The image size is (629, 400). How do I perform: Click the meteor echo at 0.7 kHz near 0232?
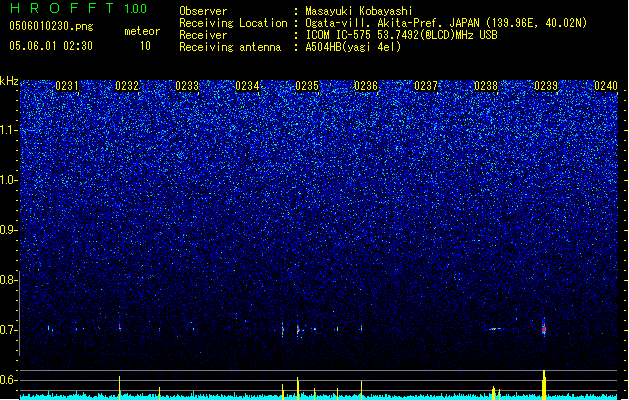pos(120,327)
